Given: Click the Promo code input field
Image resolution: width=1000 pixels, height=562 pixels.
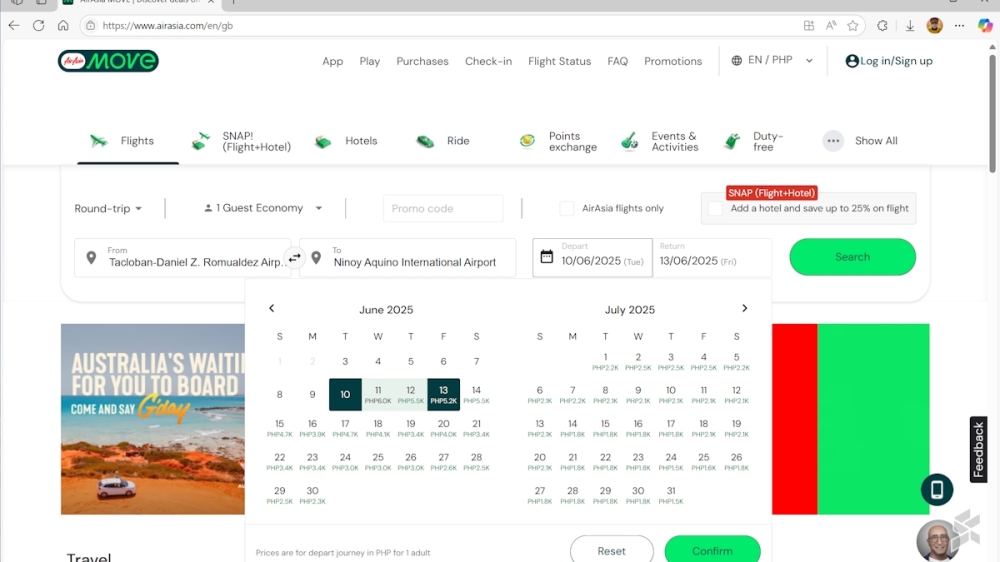Looking at the screenshot, I should tap(442, 208).
